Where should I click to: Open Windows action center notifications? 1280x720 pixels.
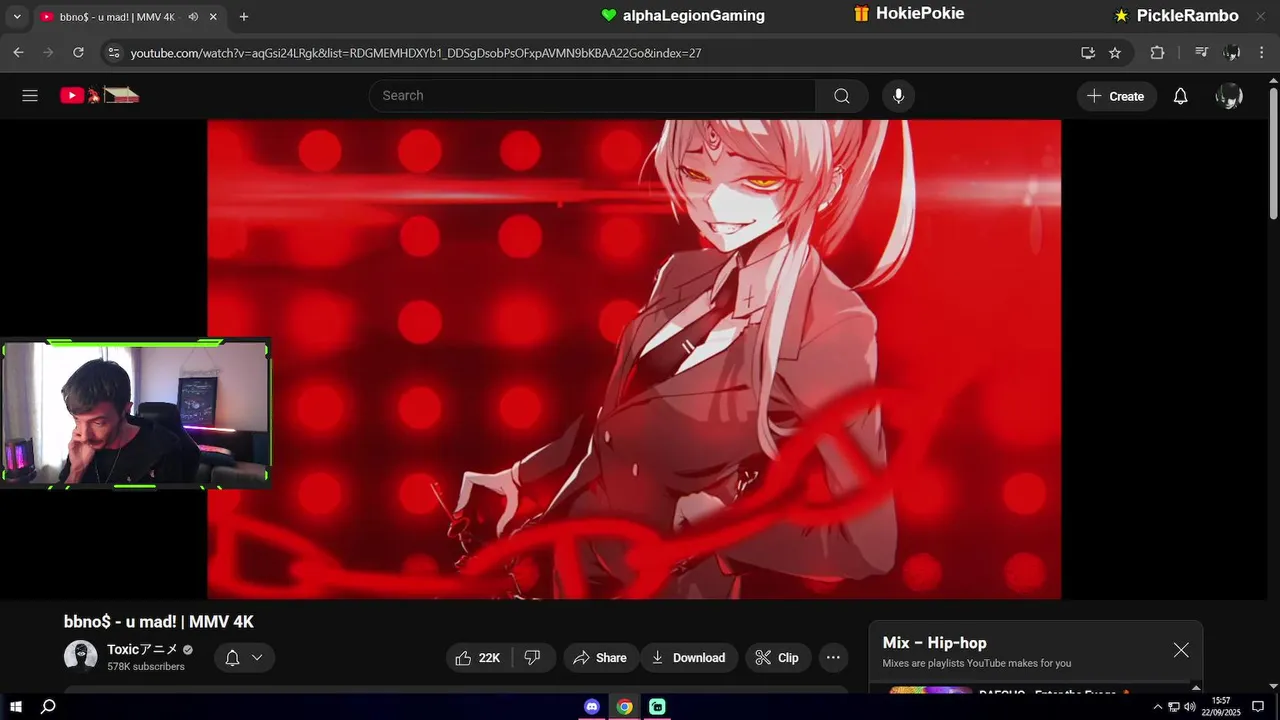(x=1258, y=706)
